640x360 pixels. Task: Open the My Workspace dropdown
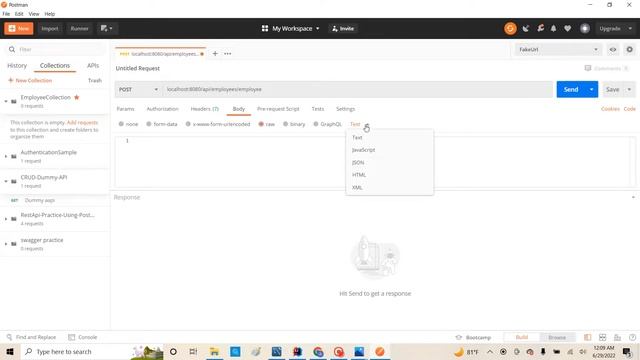pyautogui.click(x=290, y=29)
